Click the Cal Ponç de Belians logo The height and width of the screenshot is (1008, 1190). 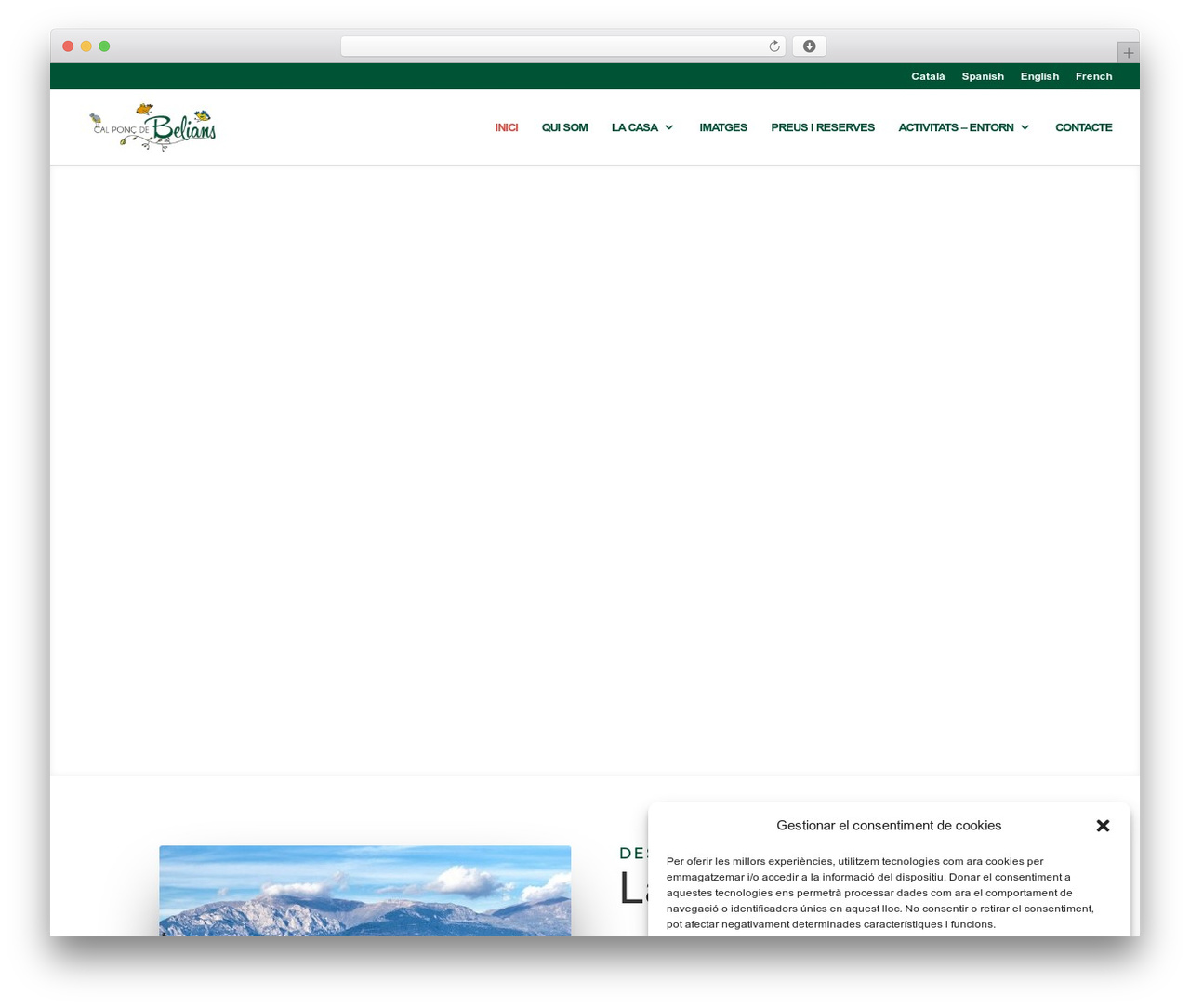pyautogui.click(x=152, y=127)
